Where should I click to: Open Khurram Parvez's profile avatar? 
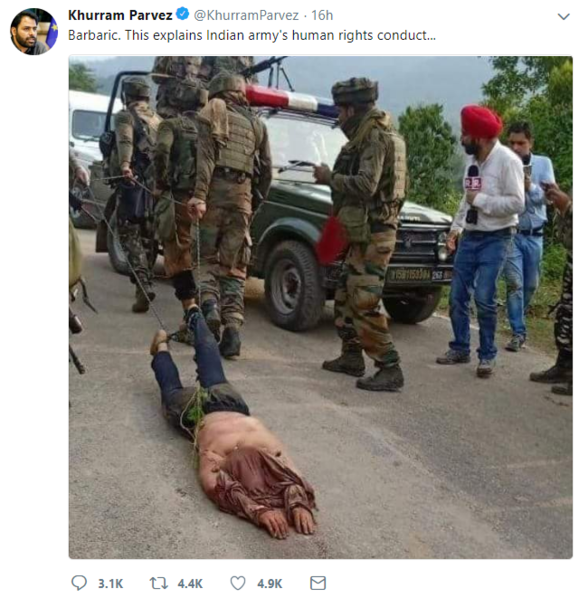(x=34, y=31)
